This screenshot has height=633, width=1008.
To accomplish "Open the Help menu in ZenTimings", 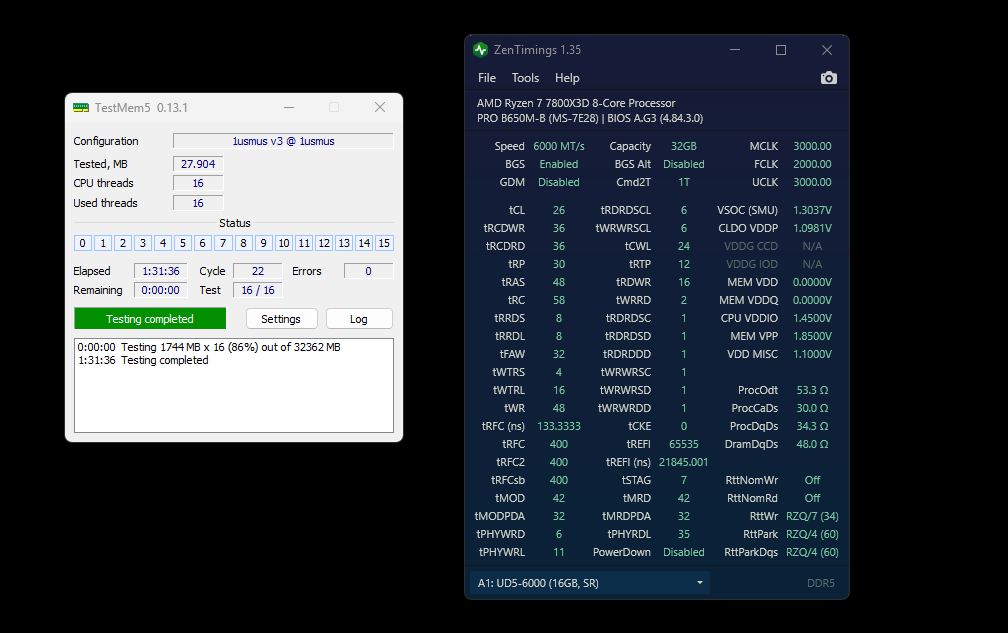I will tap(567, 78).
